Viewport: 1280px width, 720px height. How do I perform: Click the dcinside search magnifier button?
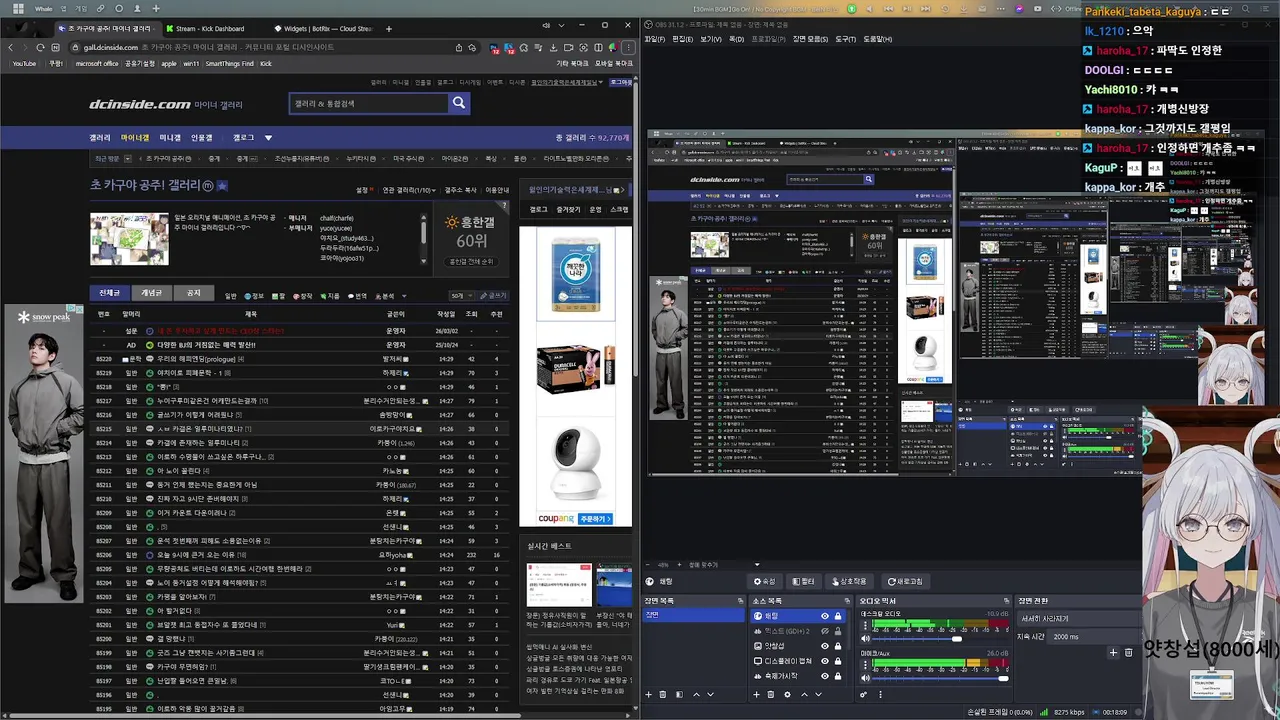[459, 102]
